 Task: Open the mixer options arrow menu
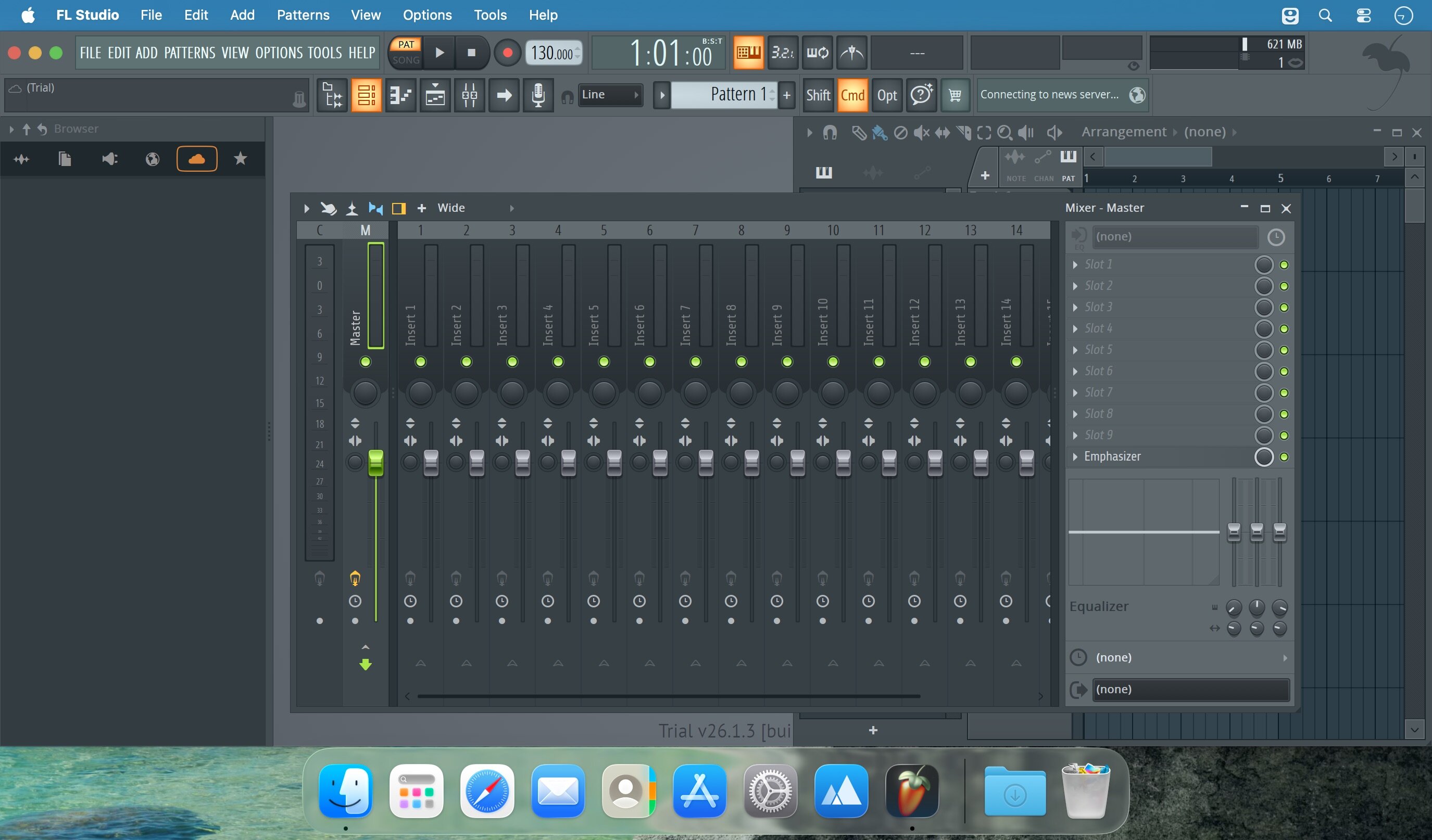point(306,208)
